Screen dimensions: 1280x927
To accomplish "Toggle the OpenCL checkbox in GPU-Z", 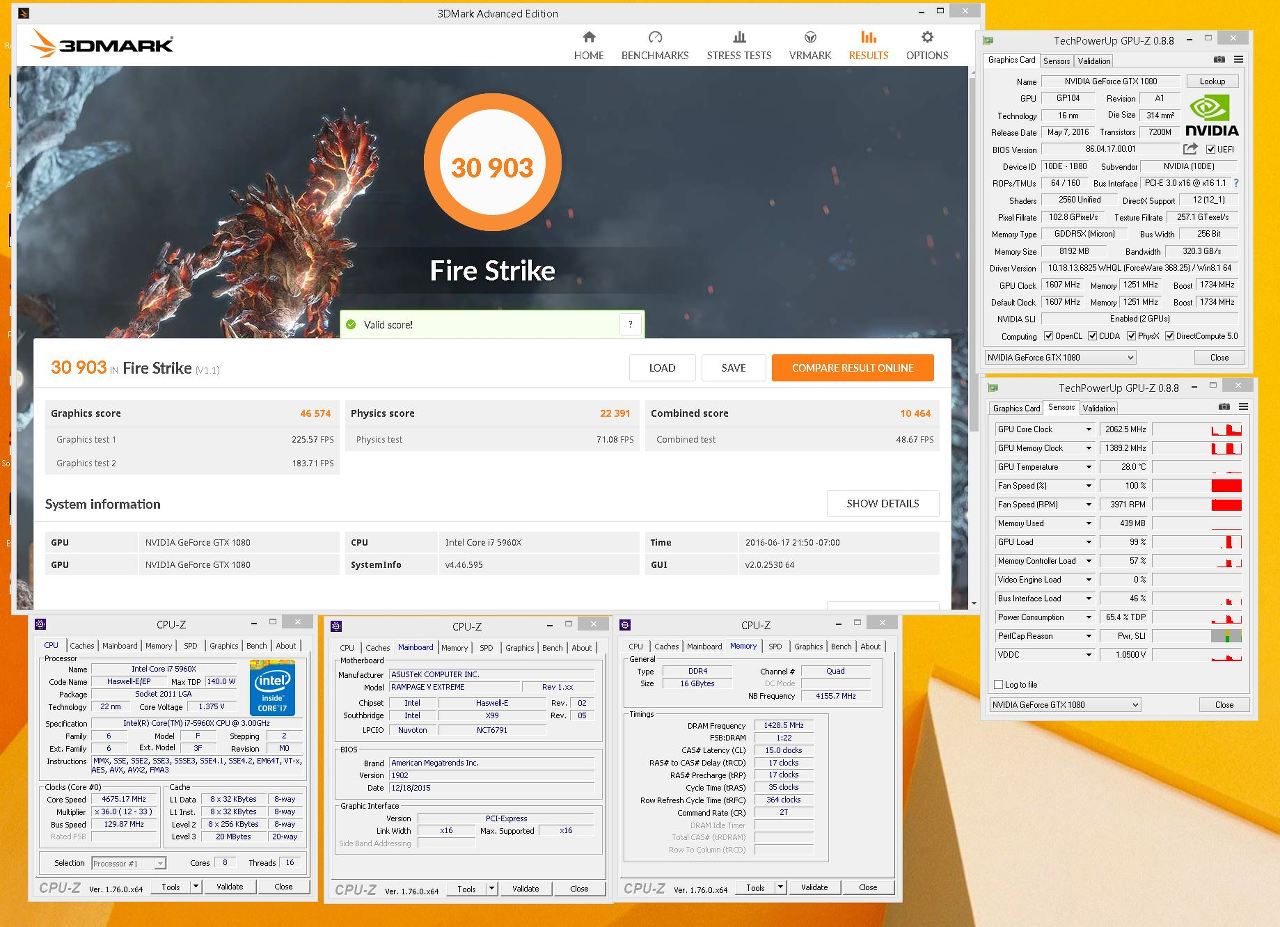I will click(x=1049, y=336).
